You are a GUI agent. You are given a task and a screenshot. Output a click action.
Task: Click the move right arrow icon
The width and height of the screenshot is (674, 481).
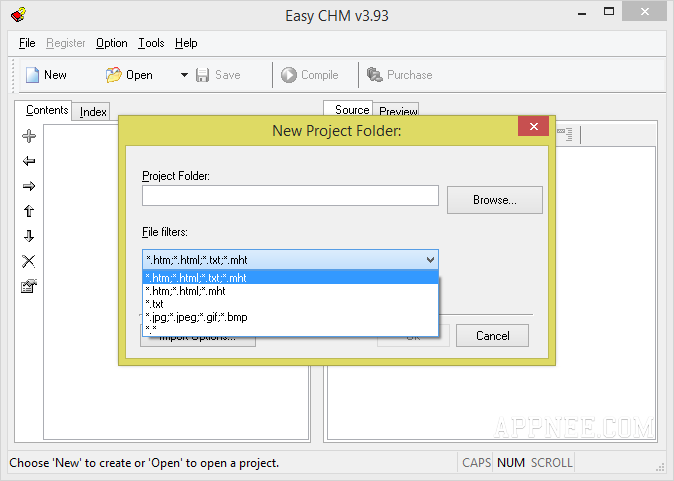point(29,186)
